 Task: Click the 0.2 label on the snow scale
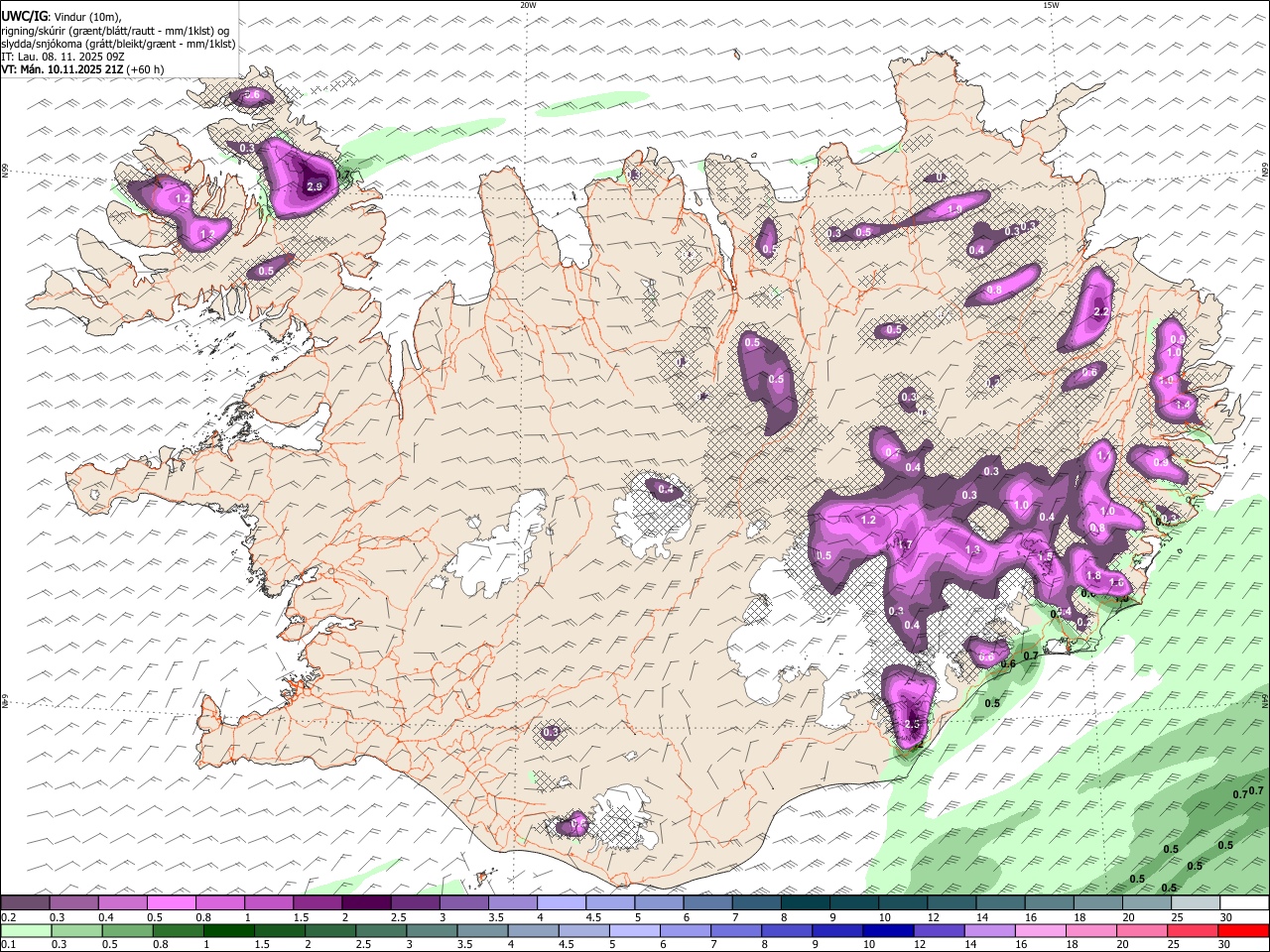coord(7,917)
